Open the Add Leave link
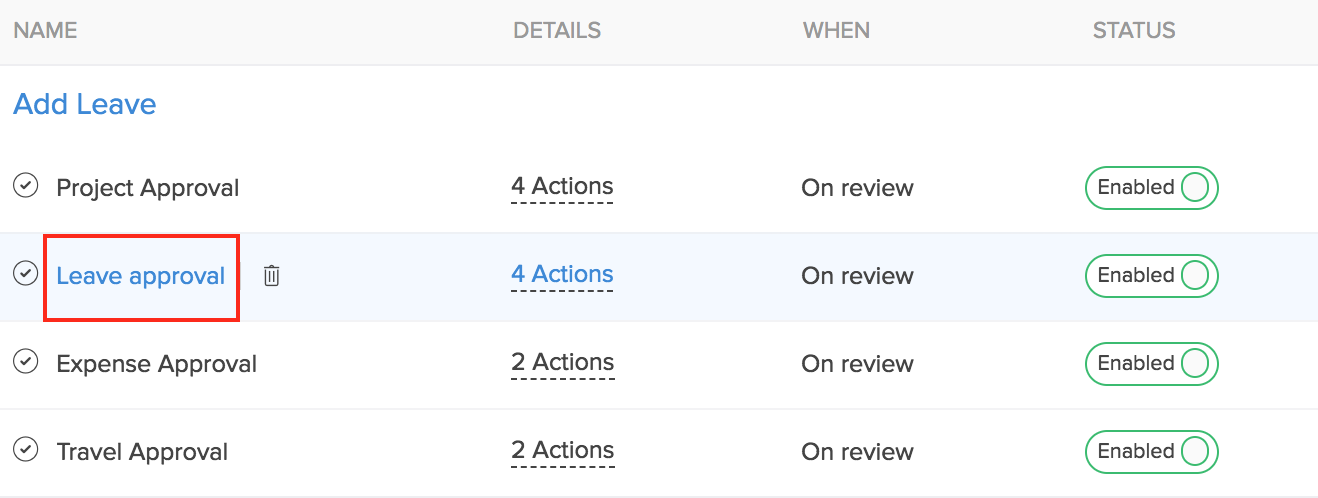The height and width of the screenshot is (498, 1318). tap(85, 104)
